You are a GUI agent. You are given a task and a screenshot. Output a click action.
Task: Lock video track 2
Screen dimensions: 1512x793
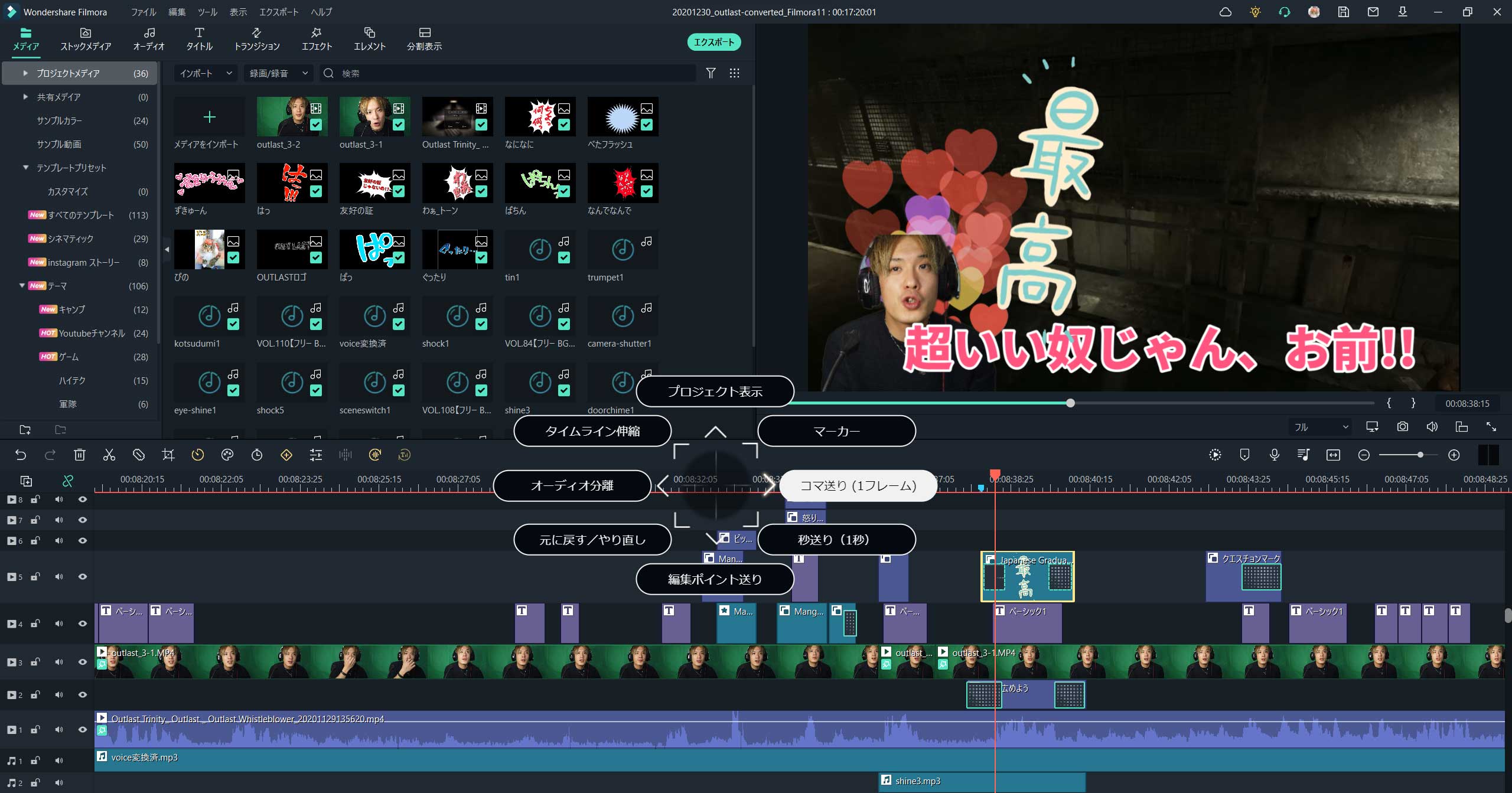click(x=35, y=695)
